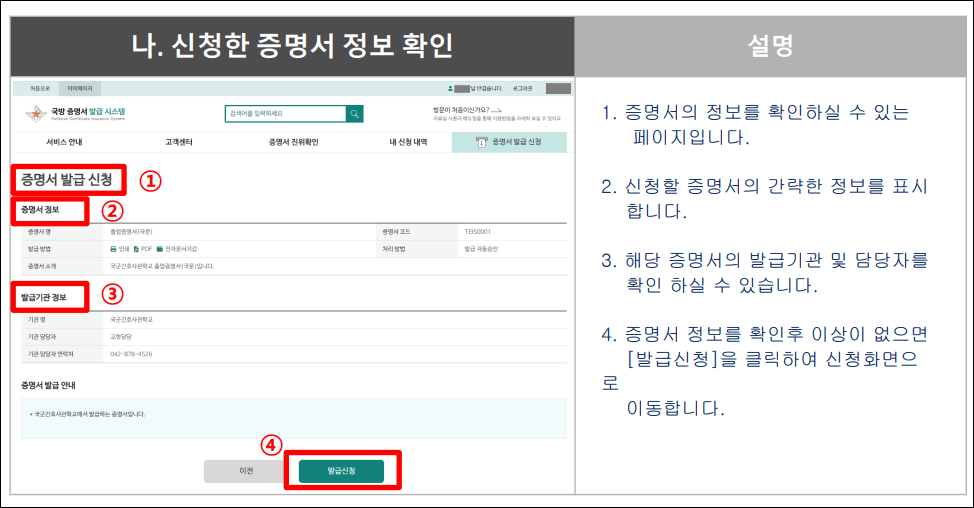Open the 서비스 안내 menu
974x508 pixels.
(x=64, y=142)
